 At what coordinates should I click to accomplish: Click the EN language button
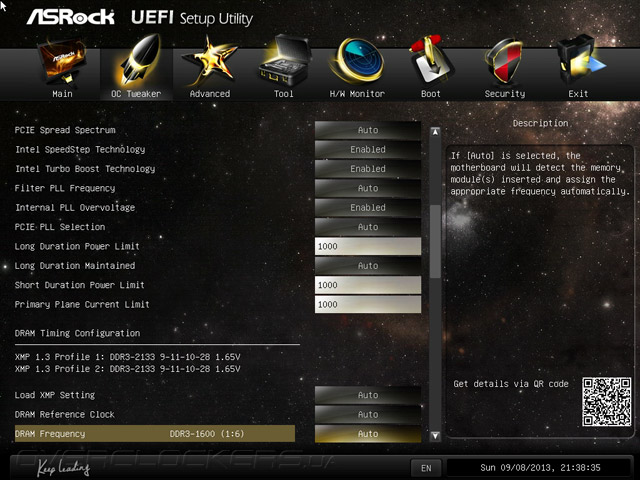point(426,468)
